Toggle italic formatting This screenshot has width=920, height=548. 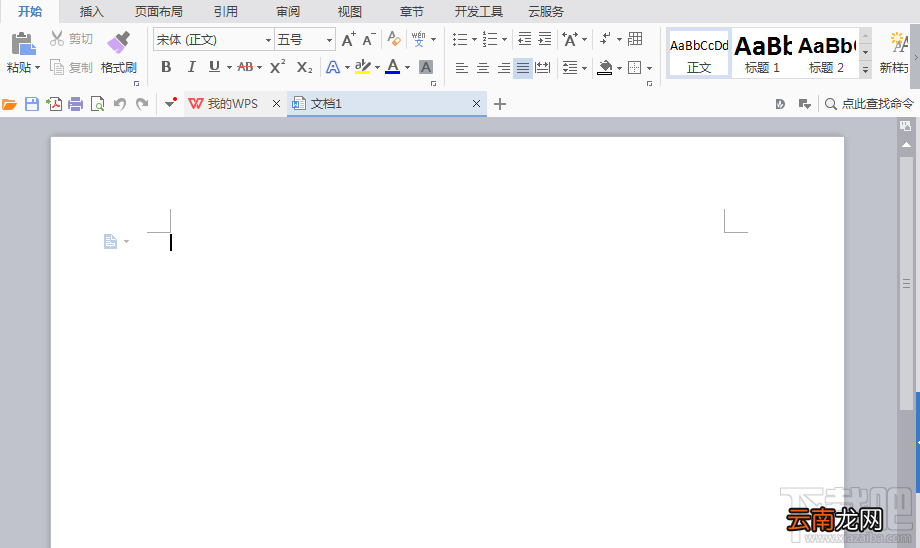pos(191,67)
